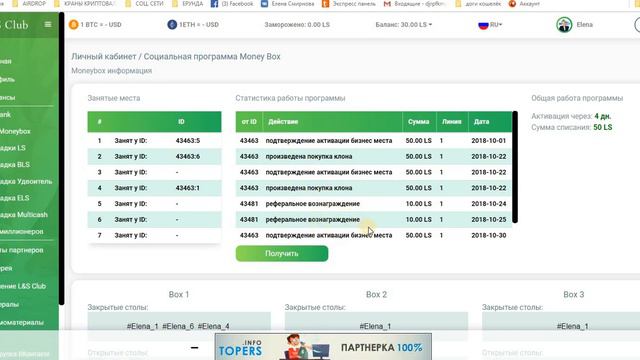Image resolution: width=640 pixels, height=360 pixels.
Task: Open the Elena user avatar
Action: coord(564,24)
